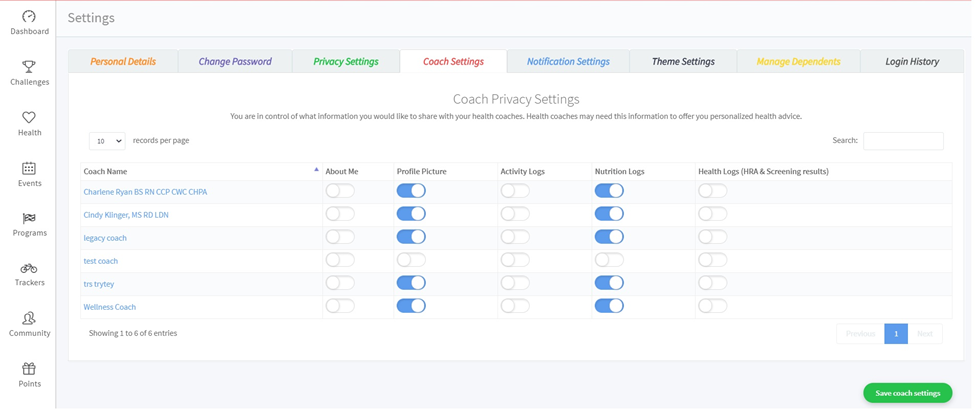
Task: Enable Activity Logs for Wellness Coach
Action: [515, 306]
